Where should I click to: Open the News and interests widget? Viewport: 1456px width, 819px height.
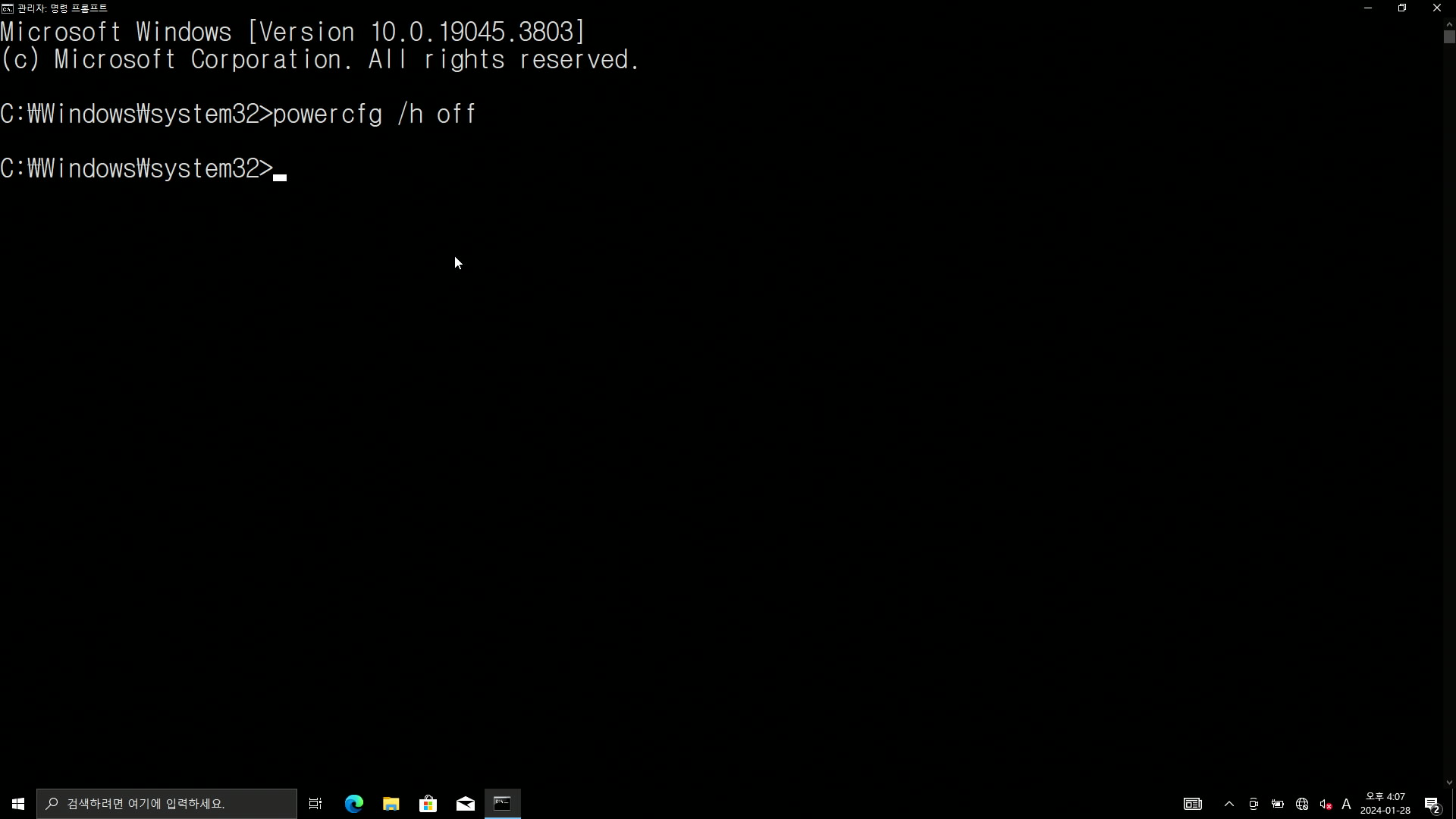click(1193, 804)
